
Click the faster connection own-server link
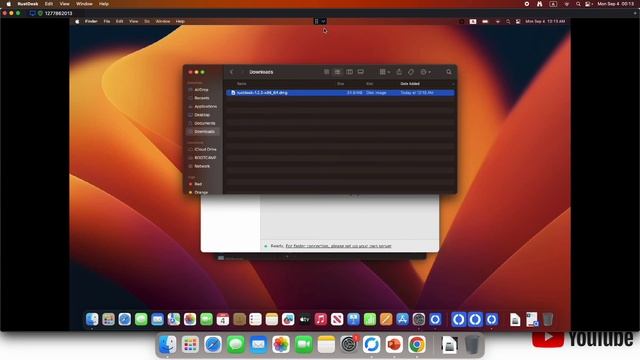click(x=338, y=246)
